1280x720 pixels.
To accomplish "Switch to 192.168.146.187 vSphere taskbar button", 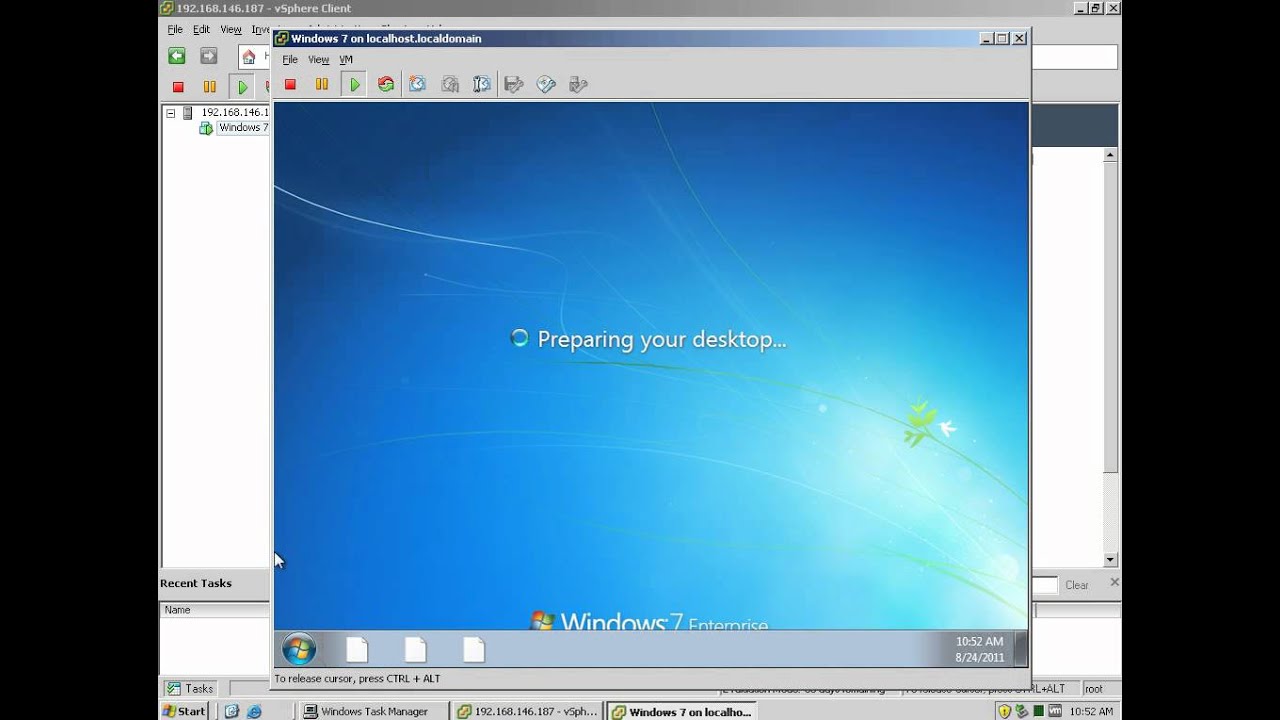I will coord(527,712).
